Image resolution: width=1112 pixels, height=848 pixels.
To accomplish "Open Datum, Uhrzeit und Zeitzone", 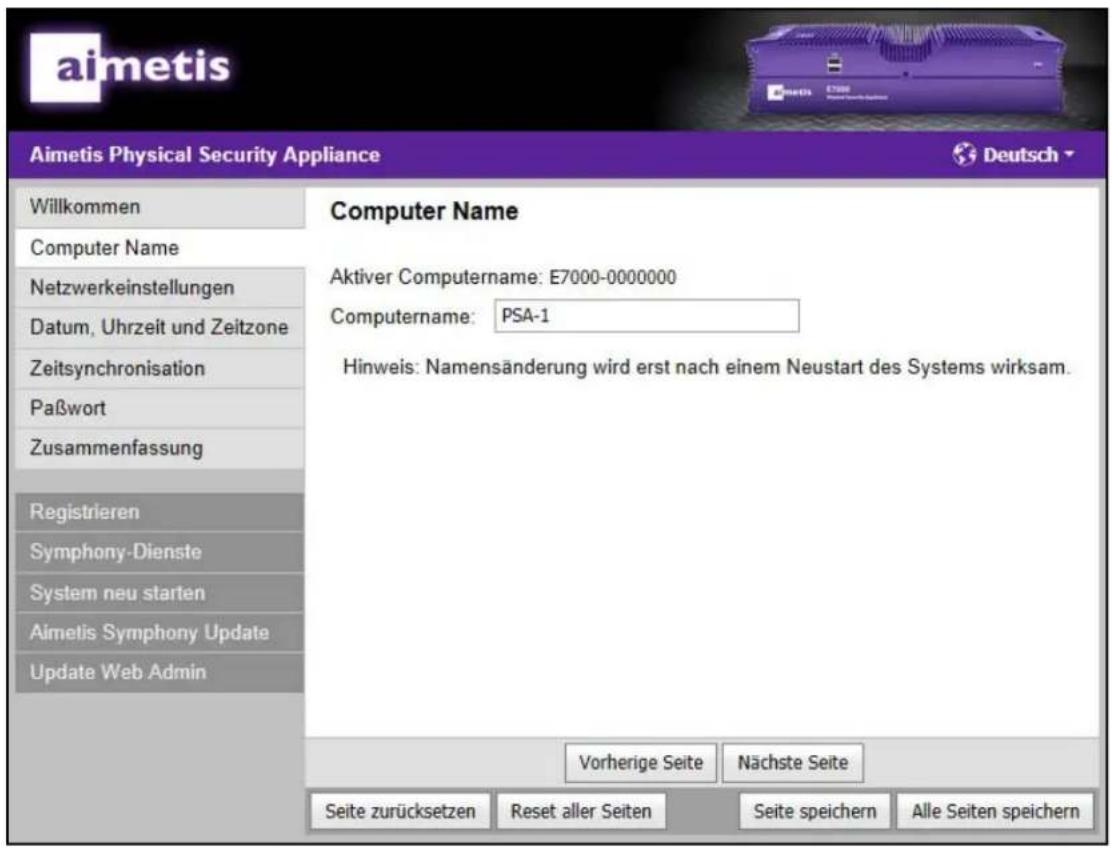I will pos(160,328).
